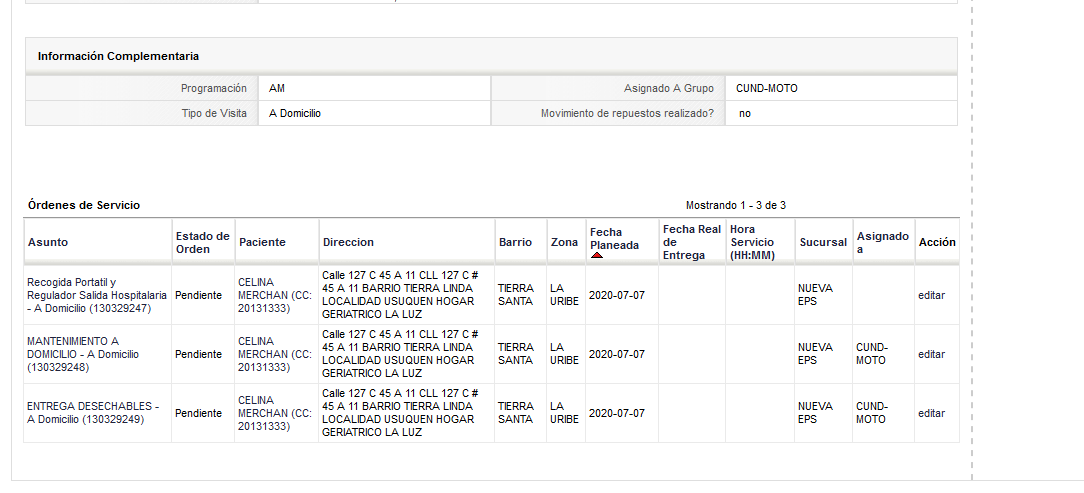Select date 2020-07-07 in MANTENIMIENTO row
1084x493 pixels.
coord(617,354)
